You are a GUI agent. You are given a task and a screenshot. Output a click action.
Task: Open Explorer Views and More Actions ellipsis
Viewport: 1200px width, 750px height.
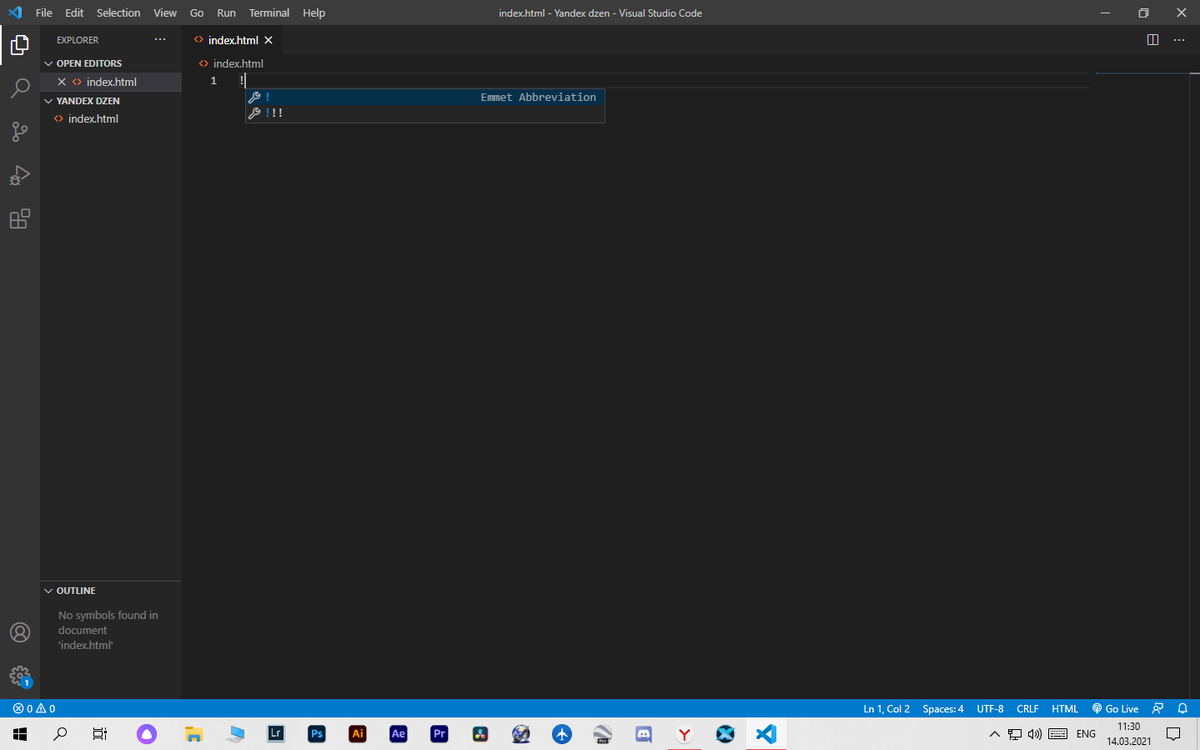click(x=160, y=40)
